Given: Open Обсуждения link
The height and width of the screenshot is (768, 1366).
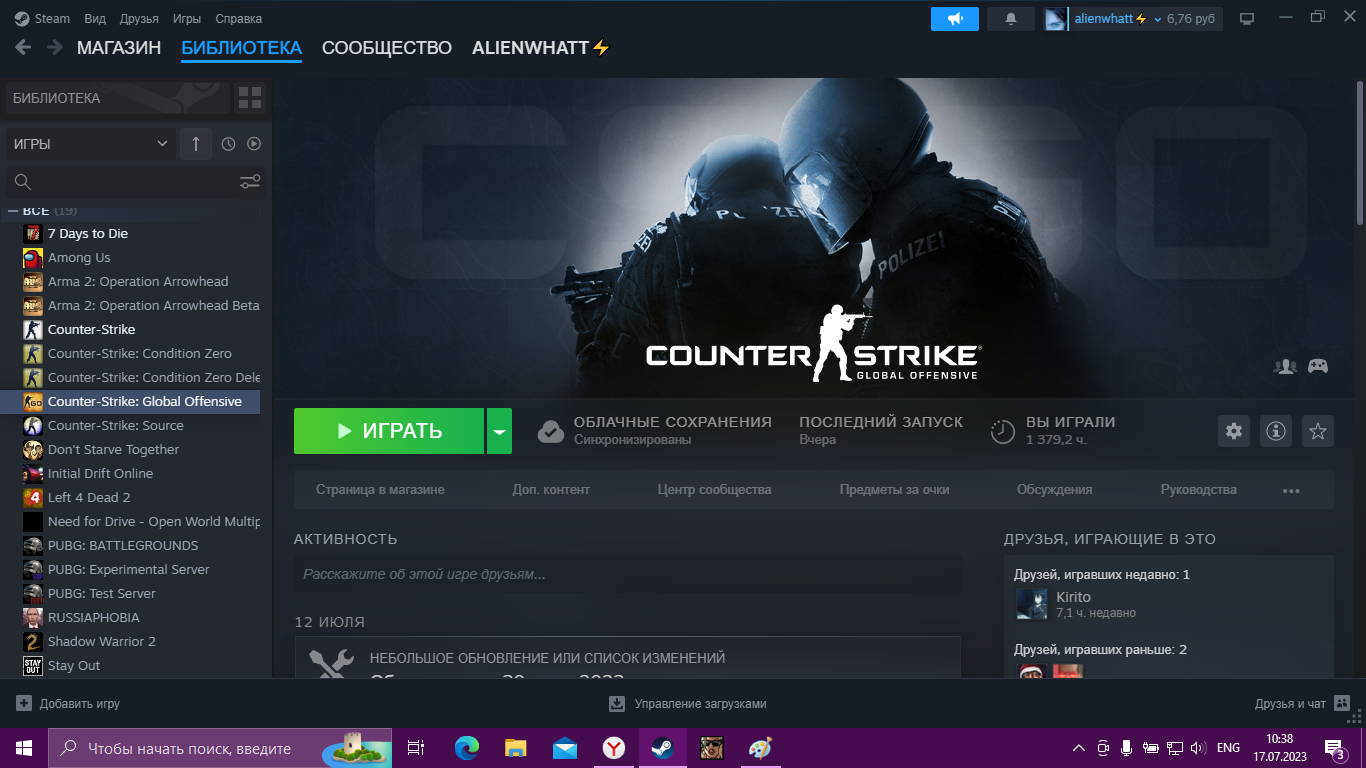Looking at the screenshot, I should point(1054,490).
